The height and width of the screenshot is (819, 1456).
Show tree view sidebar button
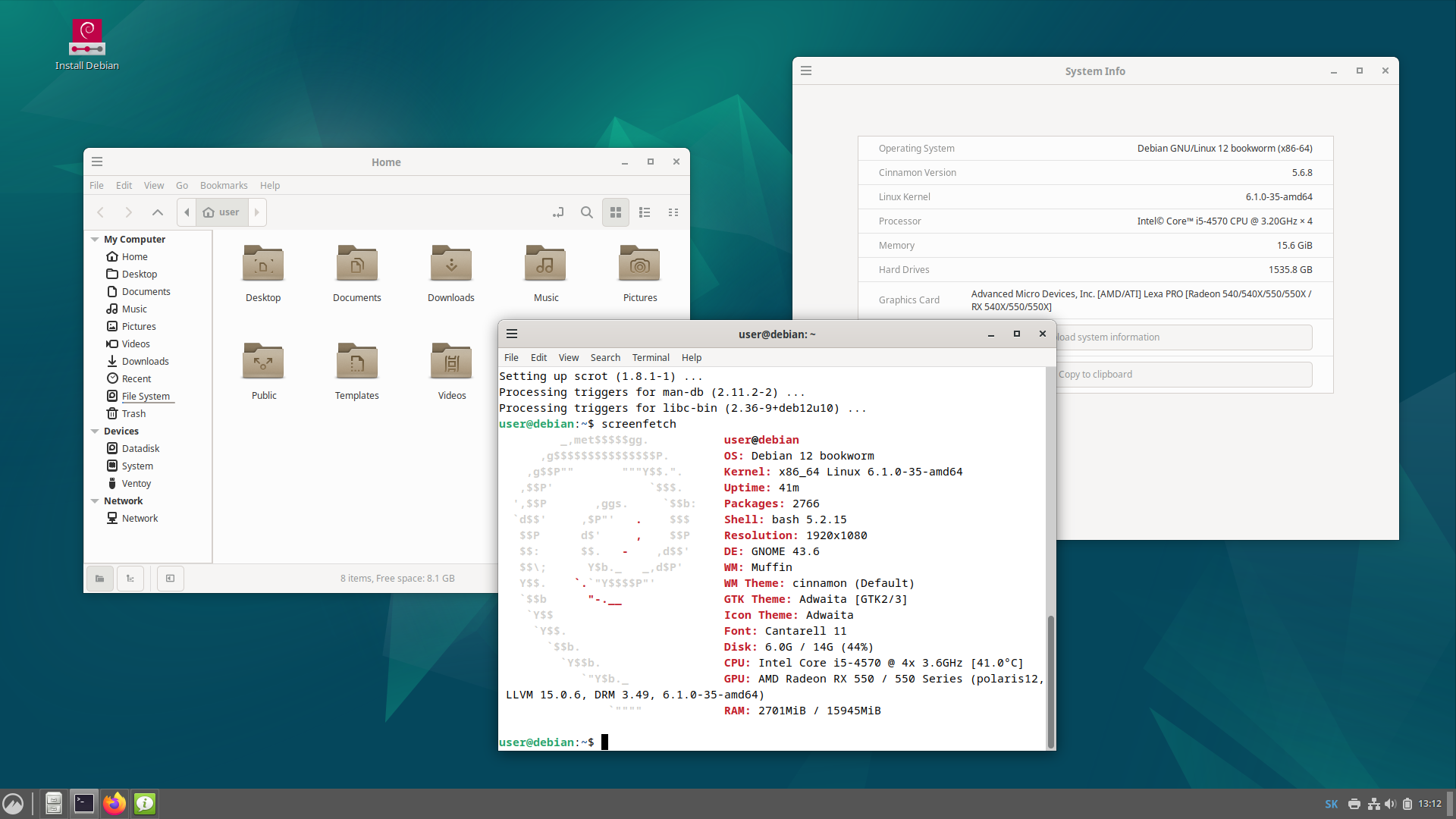coord(130,579)
